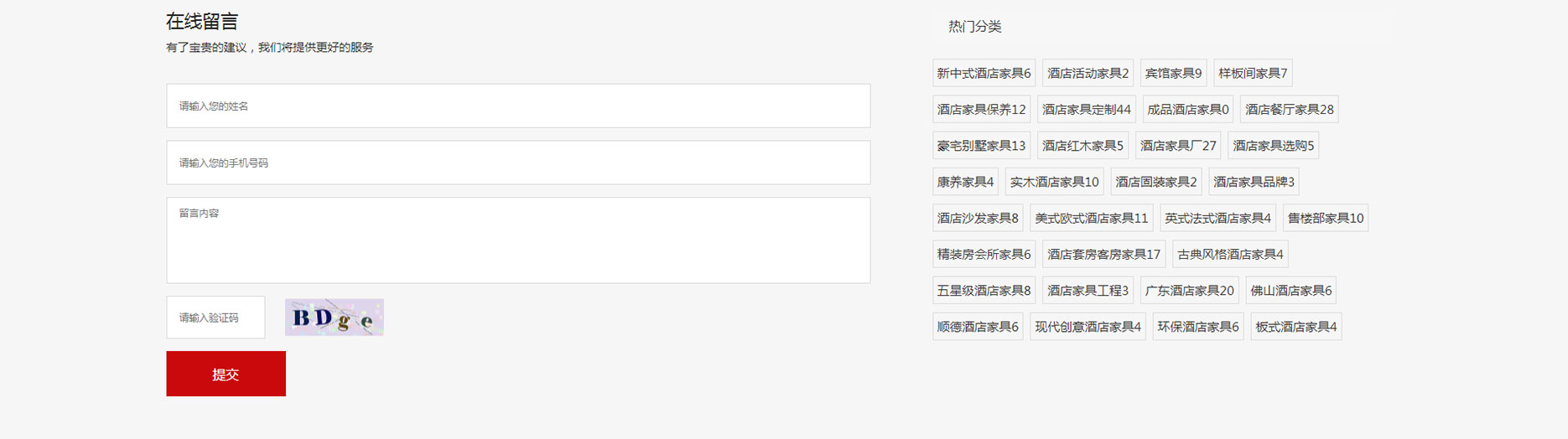Refresh the captcha image BDge

point(334,318)
